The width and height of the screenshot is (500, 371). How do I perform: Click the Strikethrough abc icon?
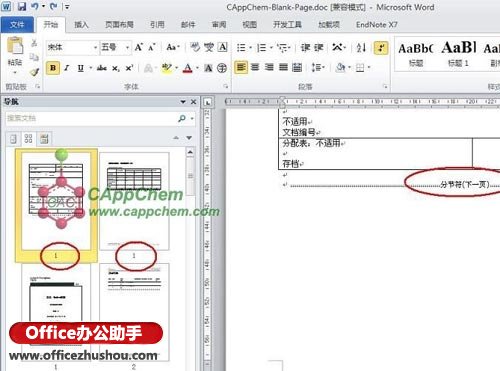101,68
